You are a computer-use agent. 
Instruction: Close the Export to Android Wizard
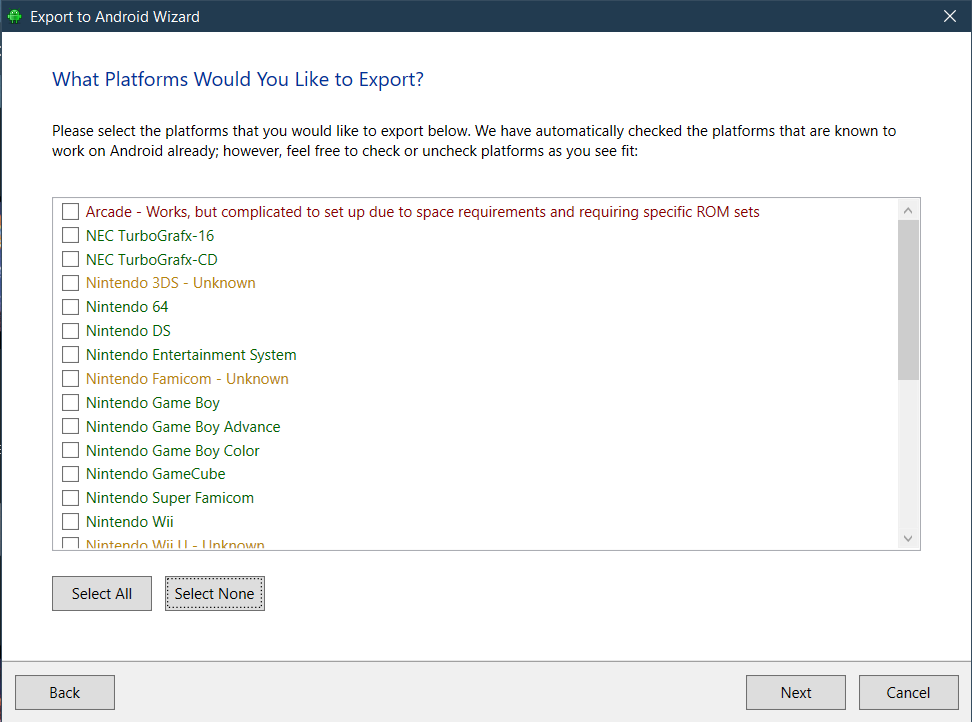coord(949,16)
